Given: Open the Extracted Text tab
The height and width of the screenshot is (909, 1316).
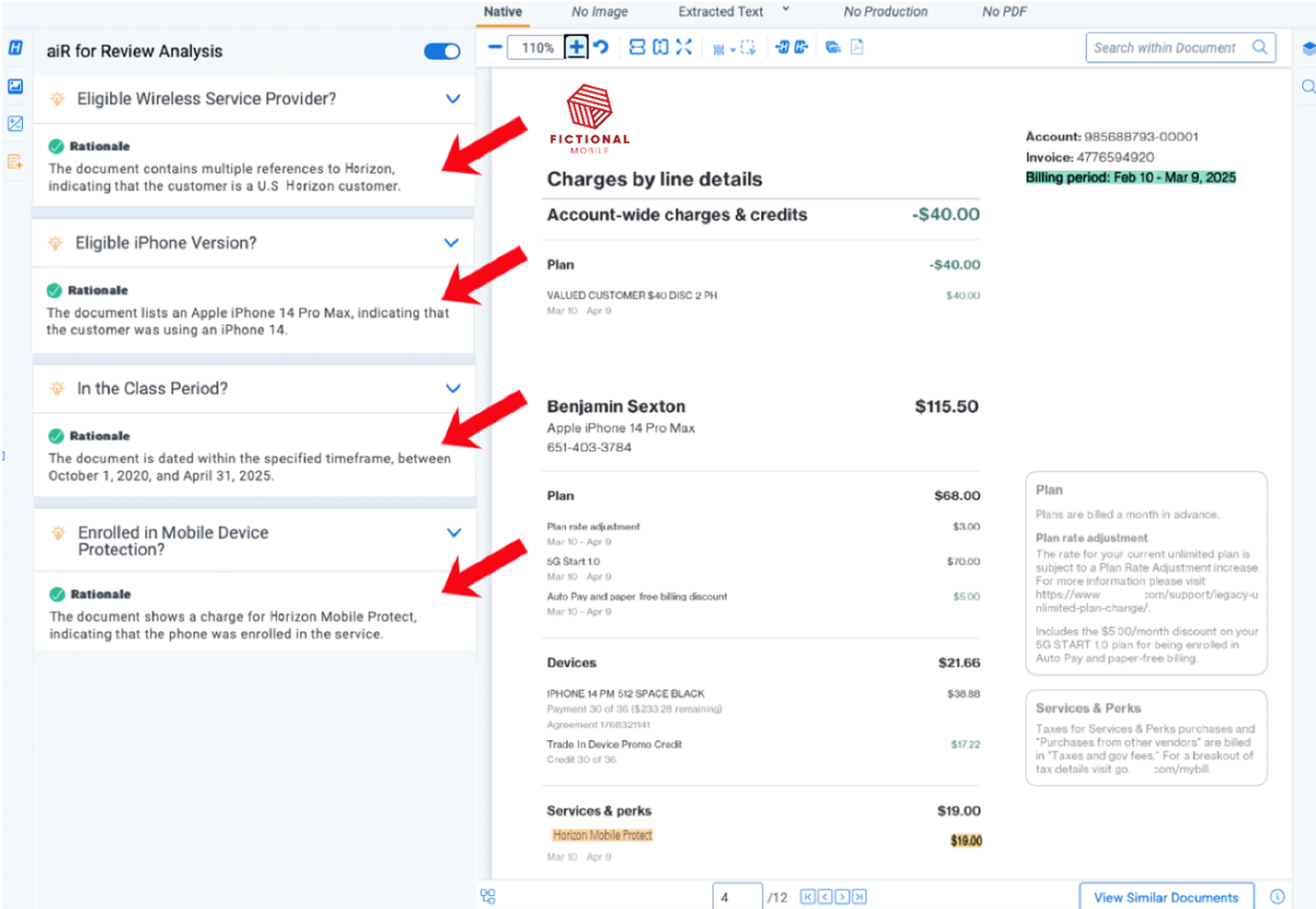Looking at the screenshot, I should tap(720, 12).
